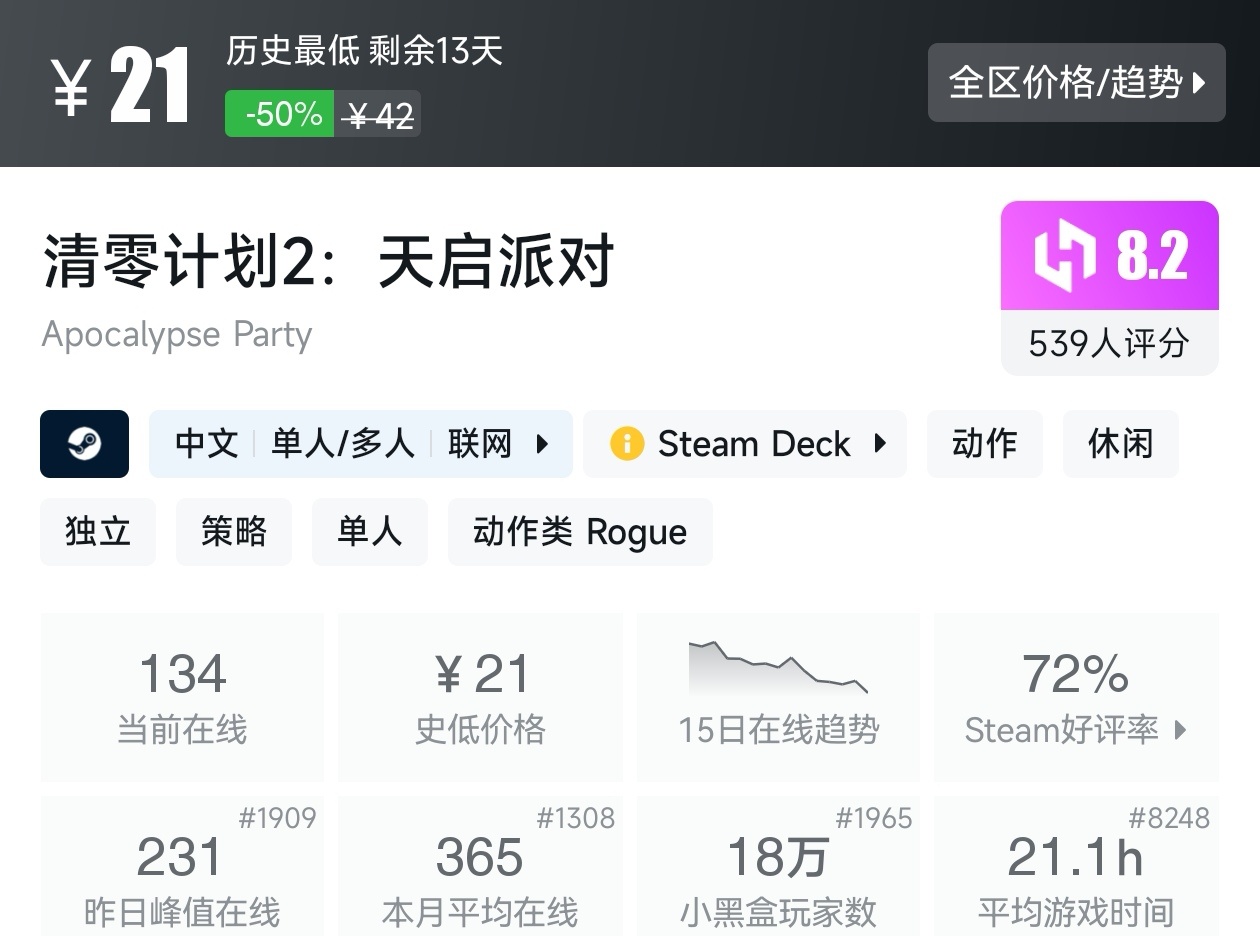Tap the Steam Deck yellow info icon
The width and height of the screenshot is (1260, 936).
627,443
